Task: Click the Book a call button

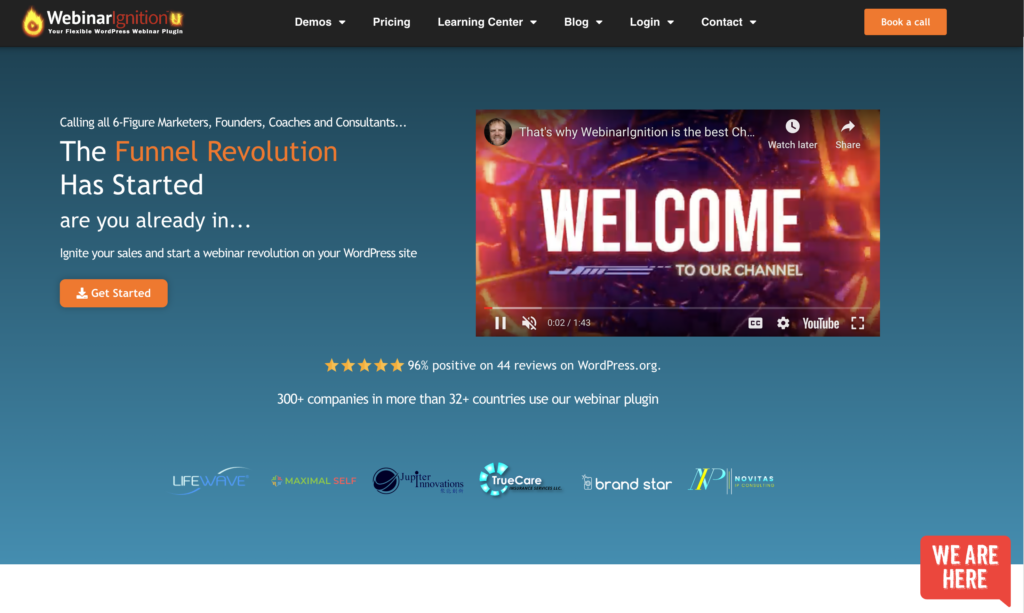Action: 905,21
